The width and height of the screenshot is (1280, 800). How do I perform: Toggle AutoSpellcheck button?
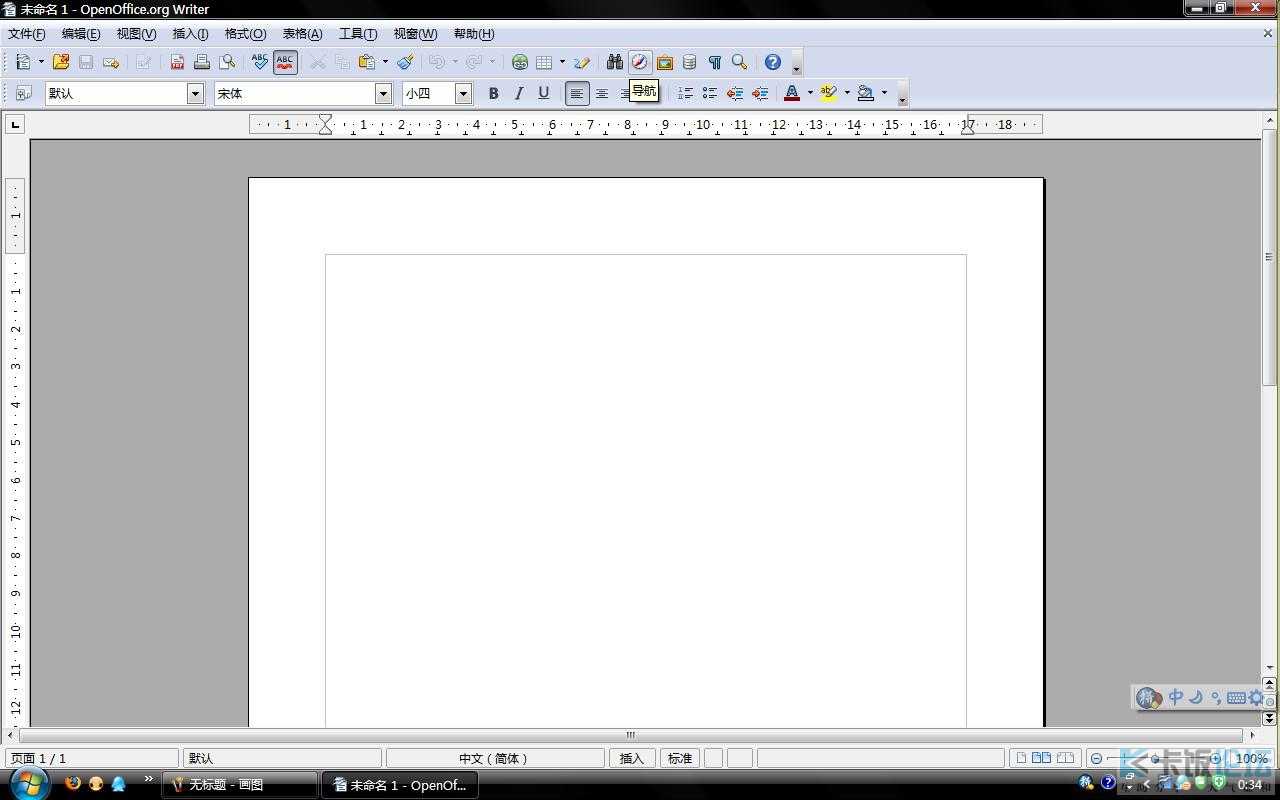[285, 62]
